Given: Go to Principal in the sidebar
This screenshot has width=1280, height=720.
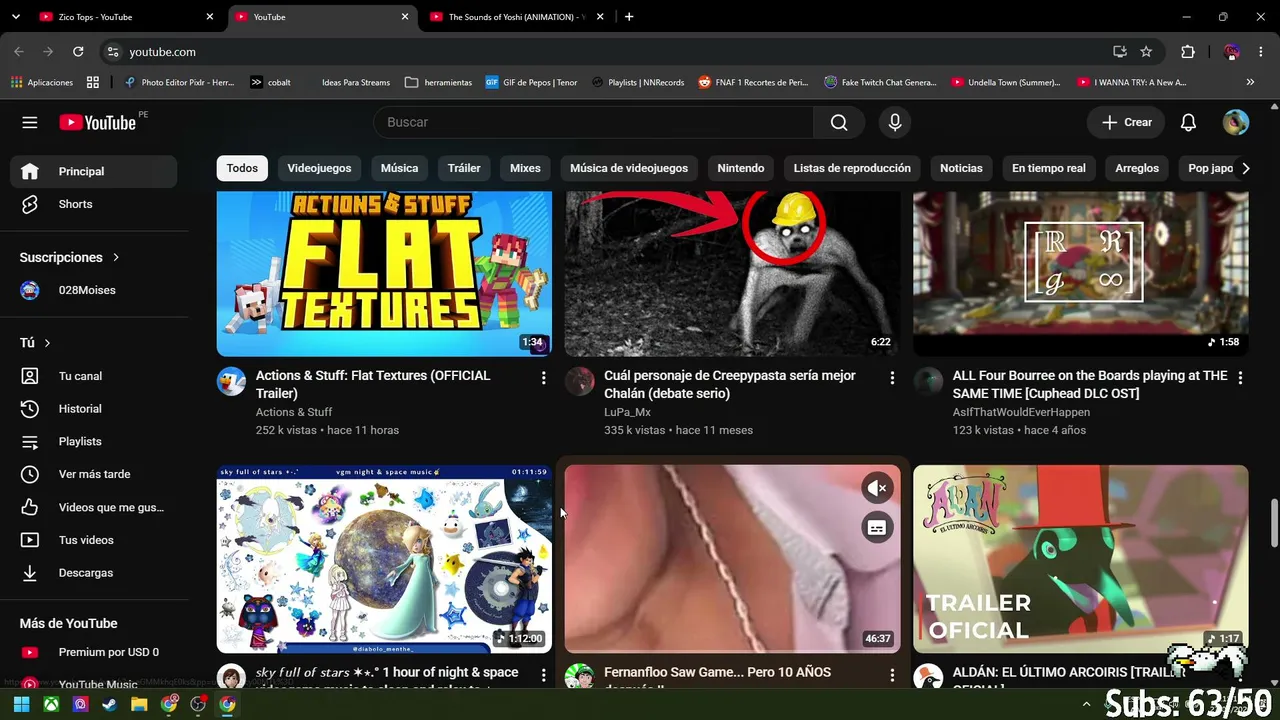Looking at the screenshot, I should pos(94,171).
